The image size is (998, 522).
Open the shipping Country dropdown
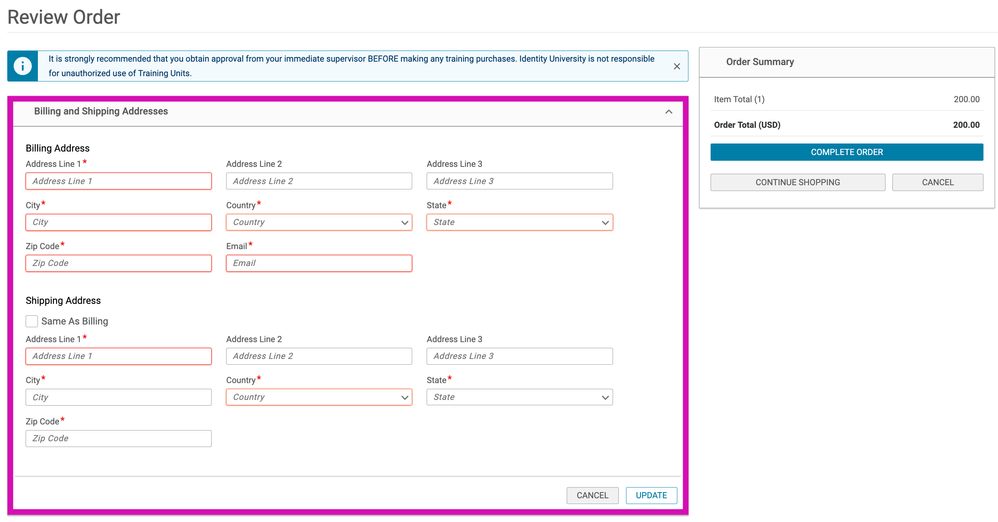[318, 397]
